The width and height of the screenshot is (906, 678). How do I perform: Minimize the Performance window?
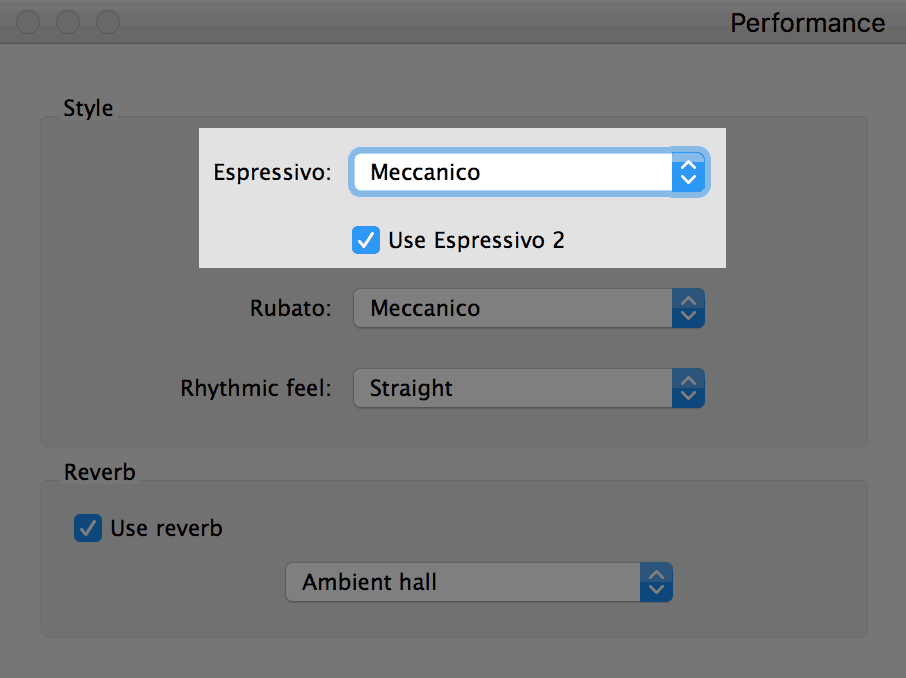[x=68, y=22]
